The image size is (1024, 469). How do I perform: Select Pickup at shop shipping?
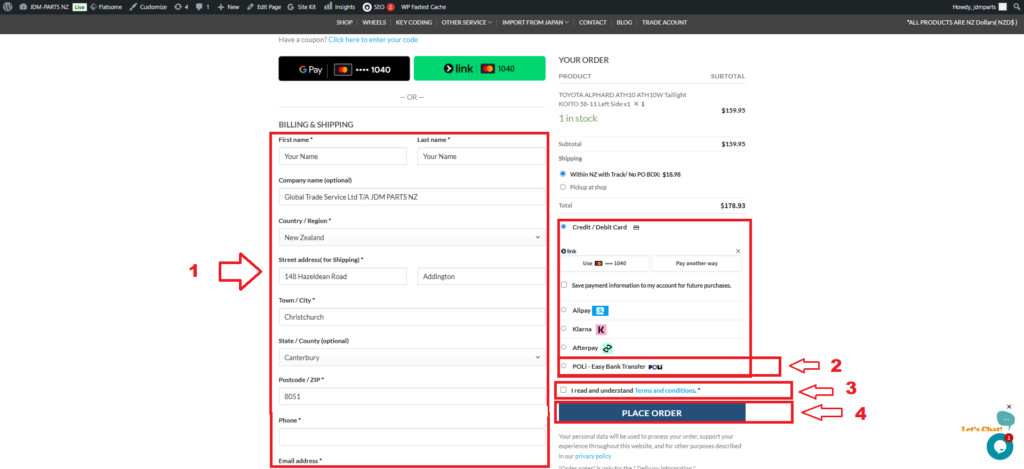(563, 187)
